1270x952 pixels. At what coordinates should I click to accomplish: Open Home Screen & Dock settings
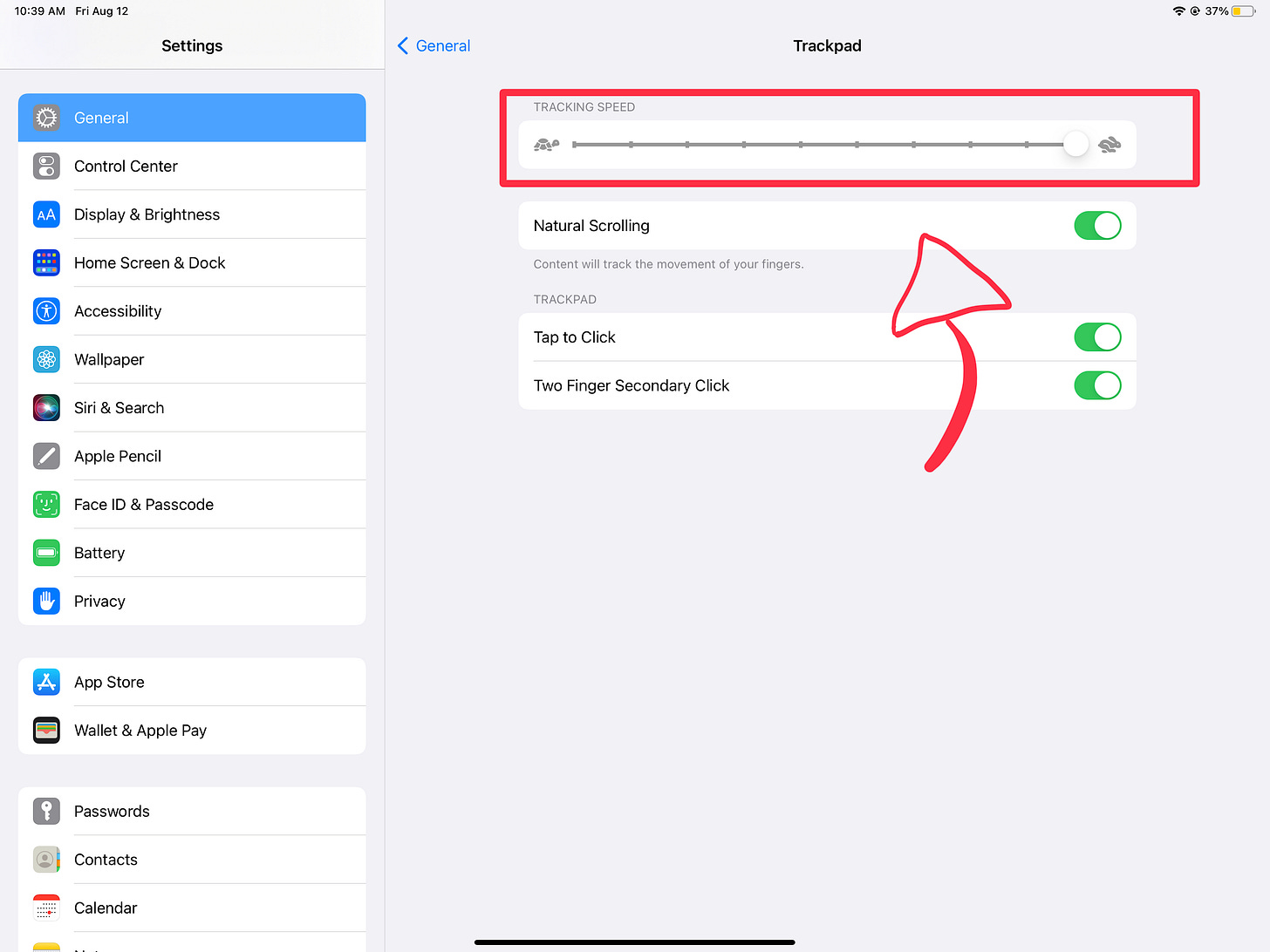[192, 262]
